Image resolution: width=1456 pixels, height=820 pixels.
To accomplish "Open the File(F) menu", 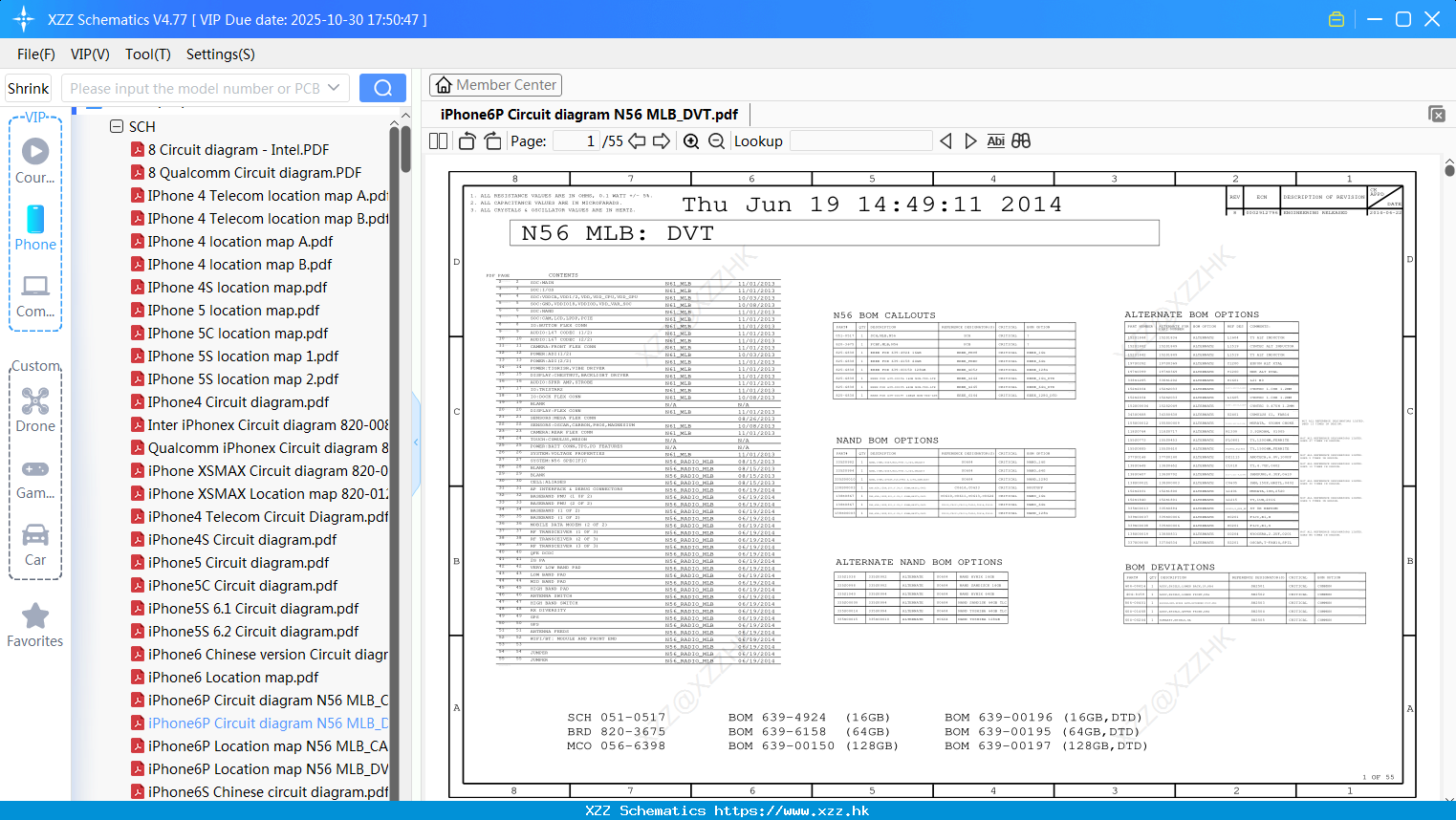I will (x=36, y=54).
